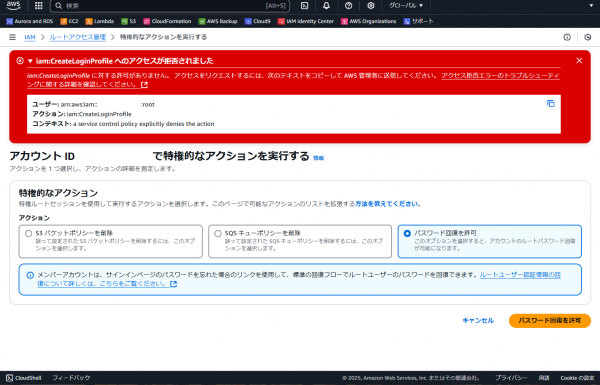The image size is (600, 385).
Task: Open S3 favorite shortcut
Action: coord(129,21)
